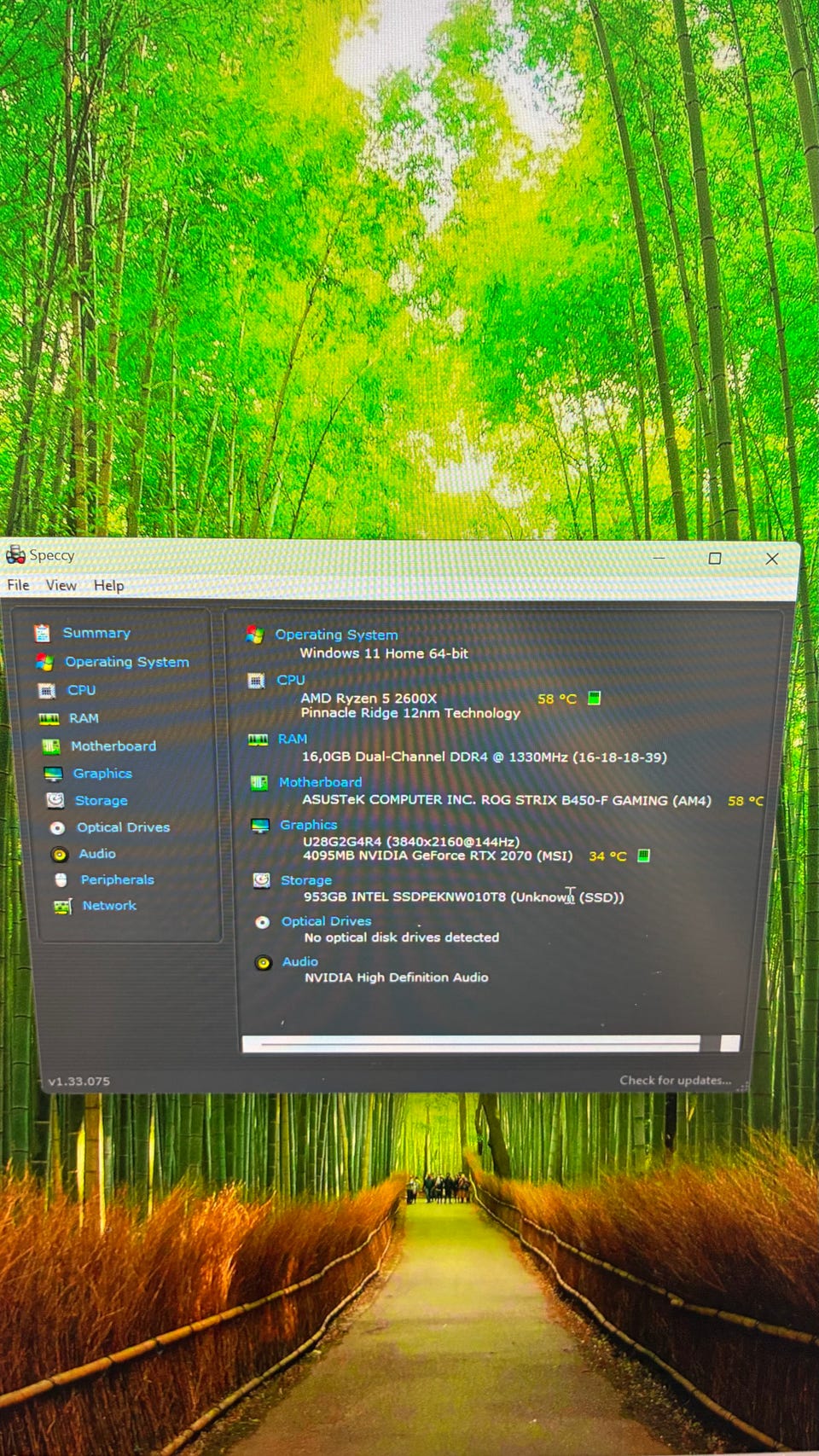Go to Graphics section in sidebar
This screenshot has height=1456, width=819.
point(102,774)
